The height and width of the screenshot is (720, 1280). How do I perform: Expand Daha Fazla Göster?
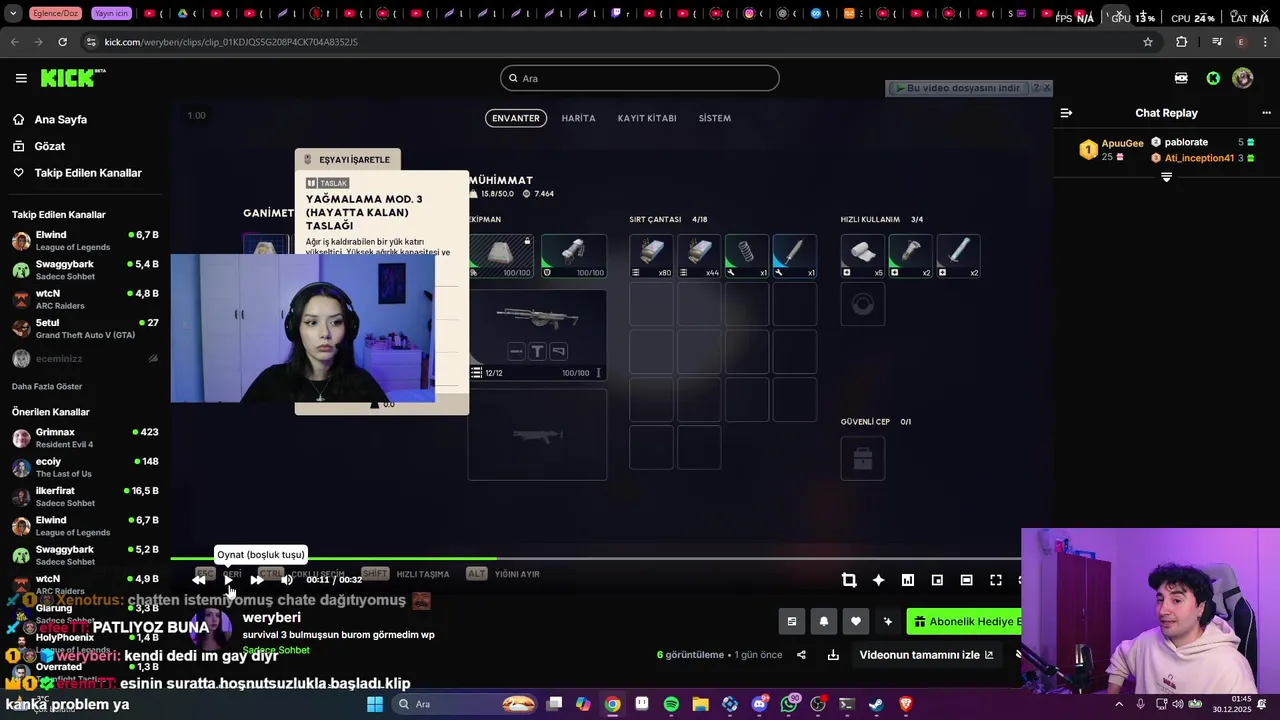coord(47,386)
